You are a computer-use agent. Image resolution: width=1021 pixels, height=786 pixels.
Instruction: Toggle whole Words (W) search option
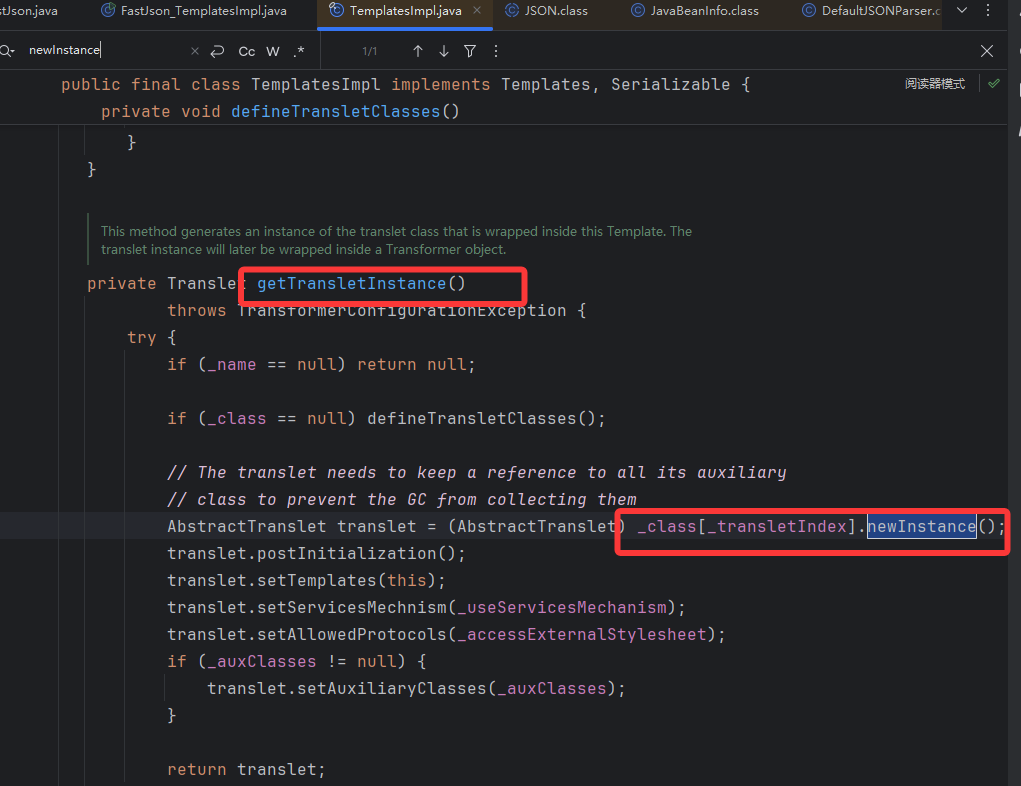coord(273,51)
